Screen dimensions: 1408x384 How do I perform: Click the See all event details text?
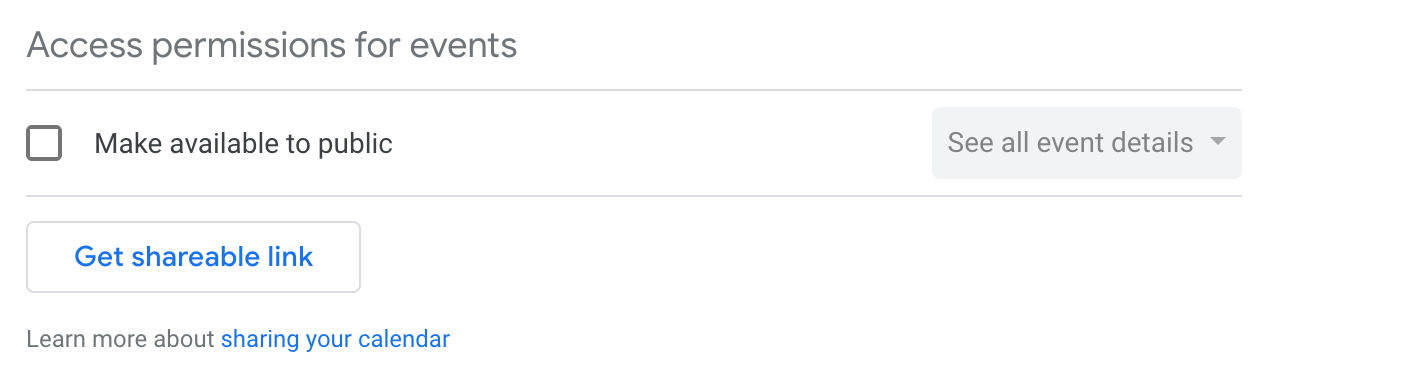pos(1070,143)
